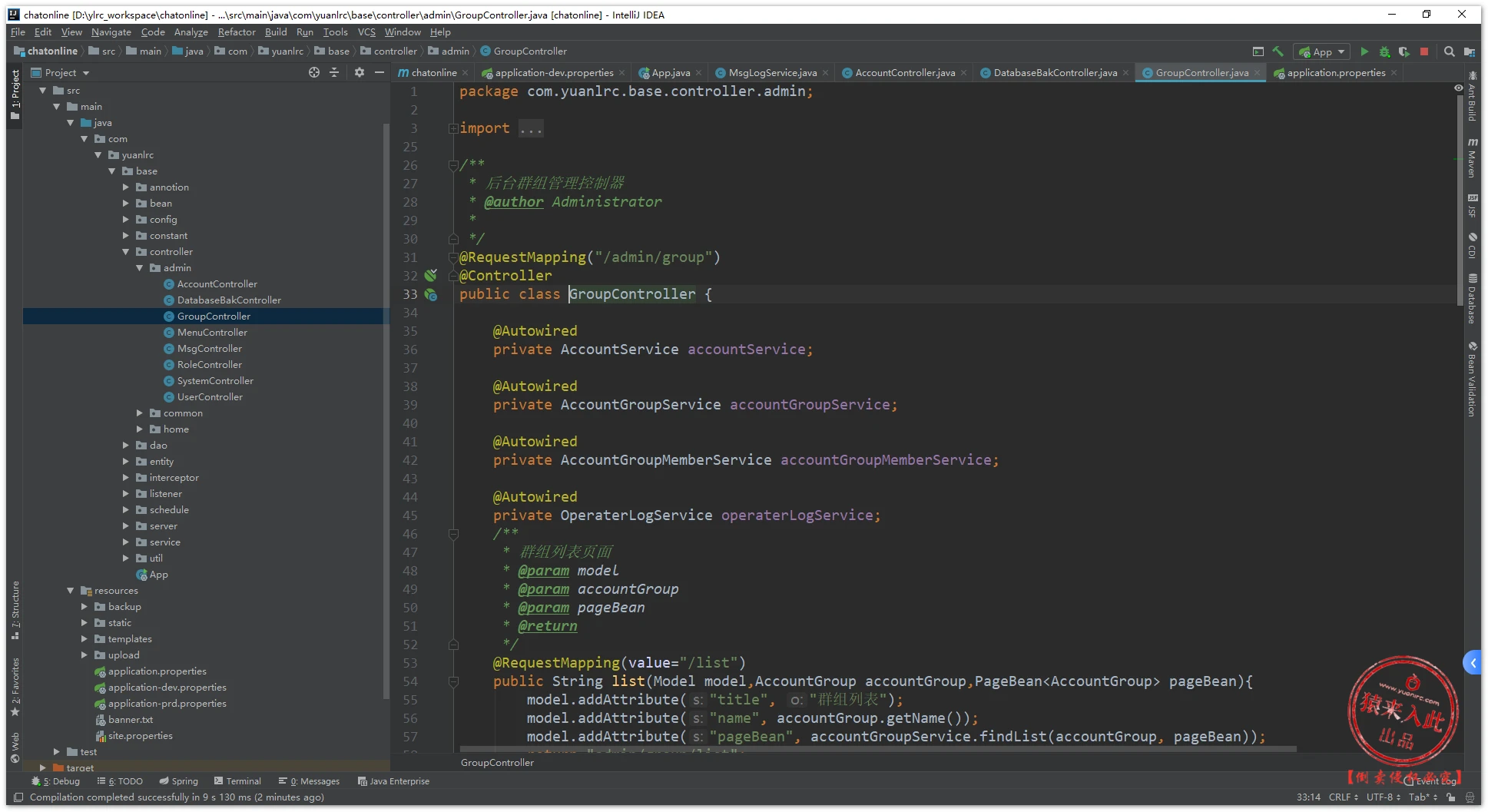This screenshot has height=812, width=1488.
Task: Start debugging with the bug icon
Action: [x=1384, y=51]
